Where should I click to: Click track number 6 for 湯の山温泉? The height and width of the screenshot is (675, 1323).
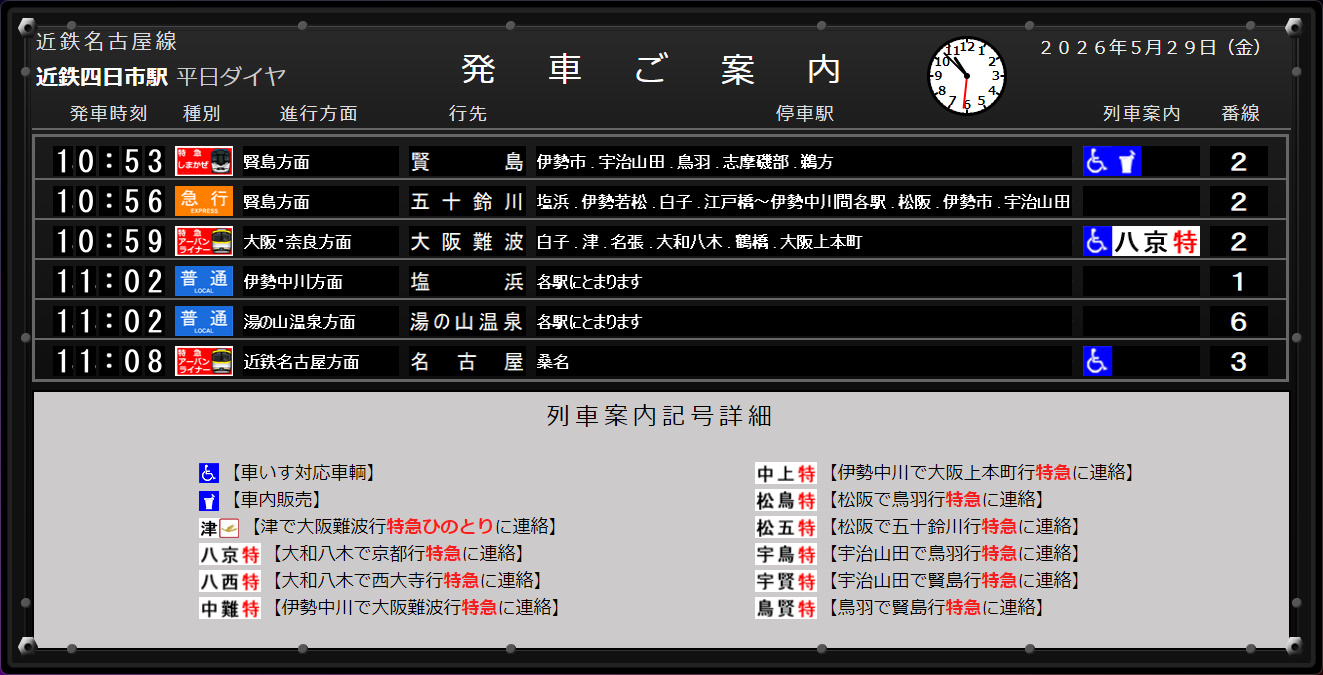(1239, 322)
